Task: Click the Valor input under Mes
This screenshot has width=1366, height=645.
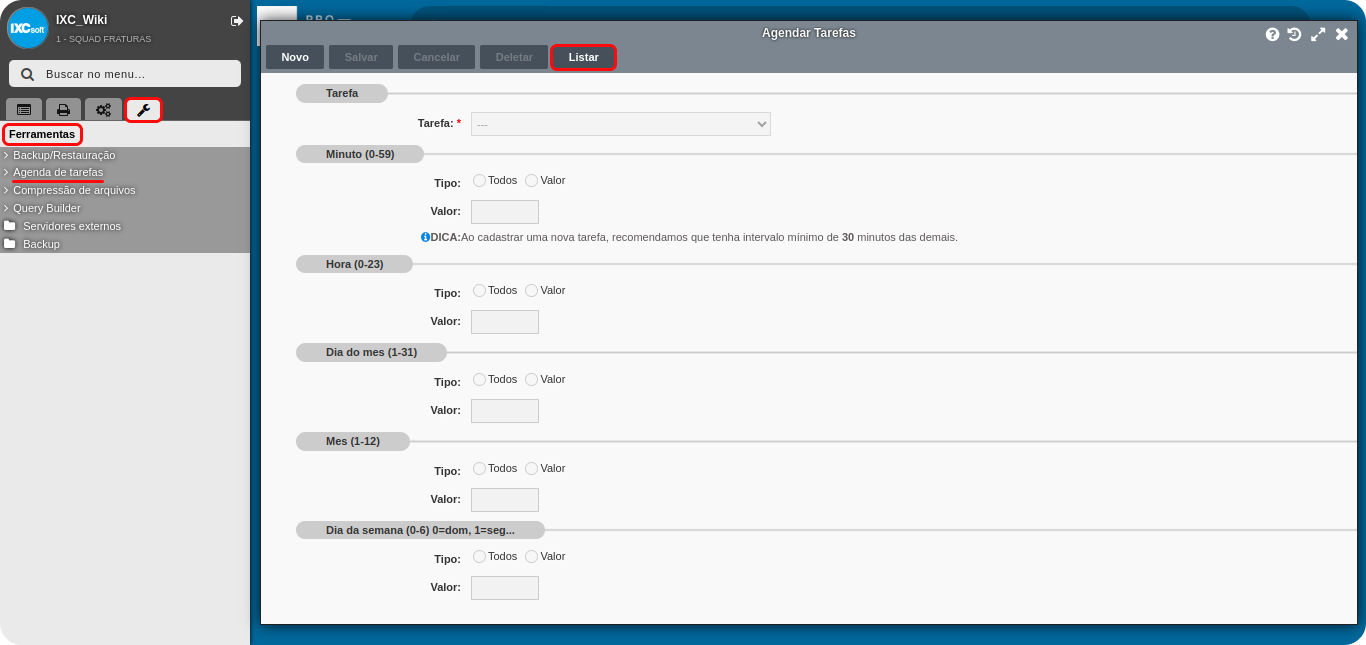Action: 504,500
